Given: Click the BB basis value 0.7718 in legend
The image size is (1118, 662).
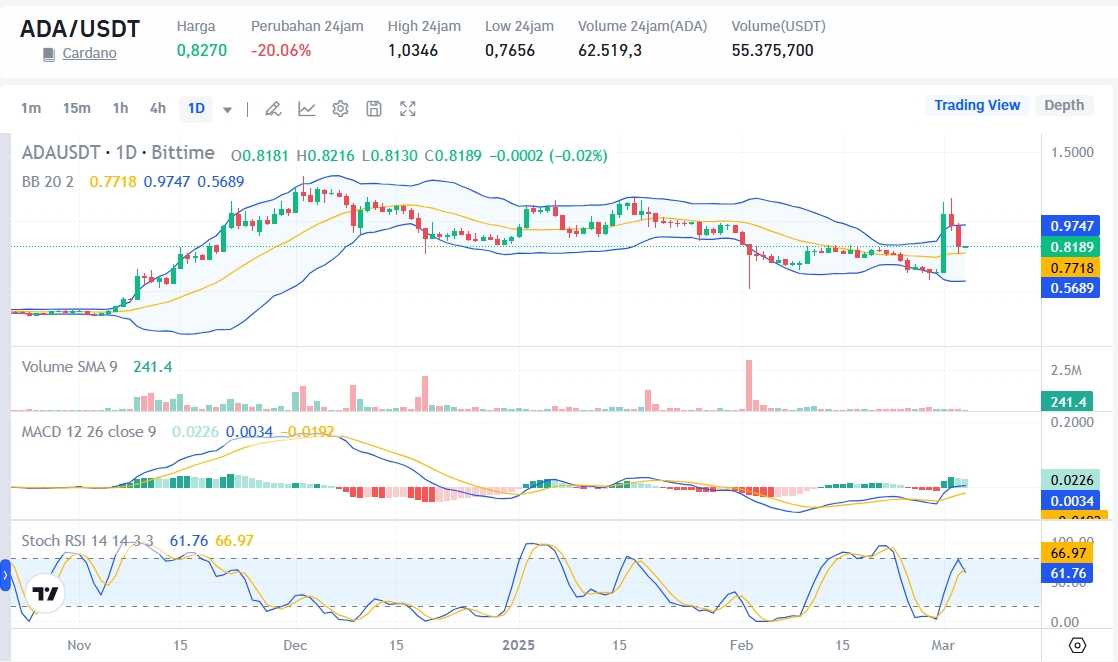Looking at the screenshot, I should pyautogui.click(x=113, y=182).
